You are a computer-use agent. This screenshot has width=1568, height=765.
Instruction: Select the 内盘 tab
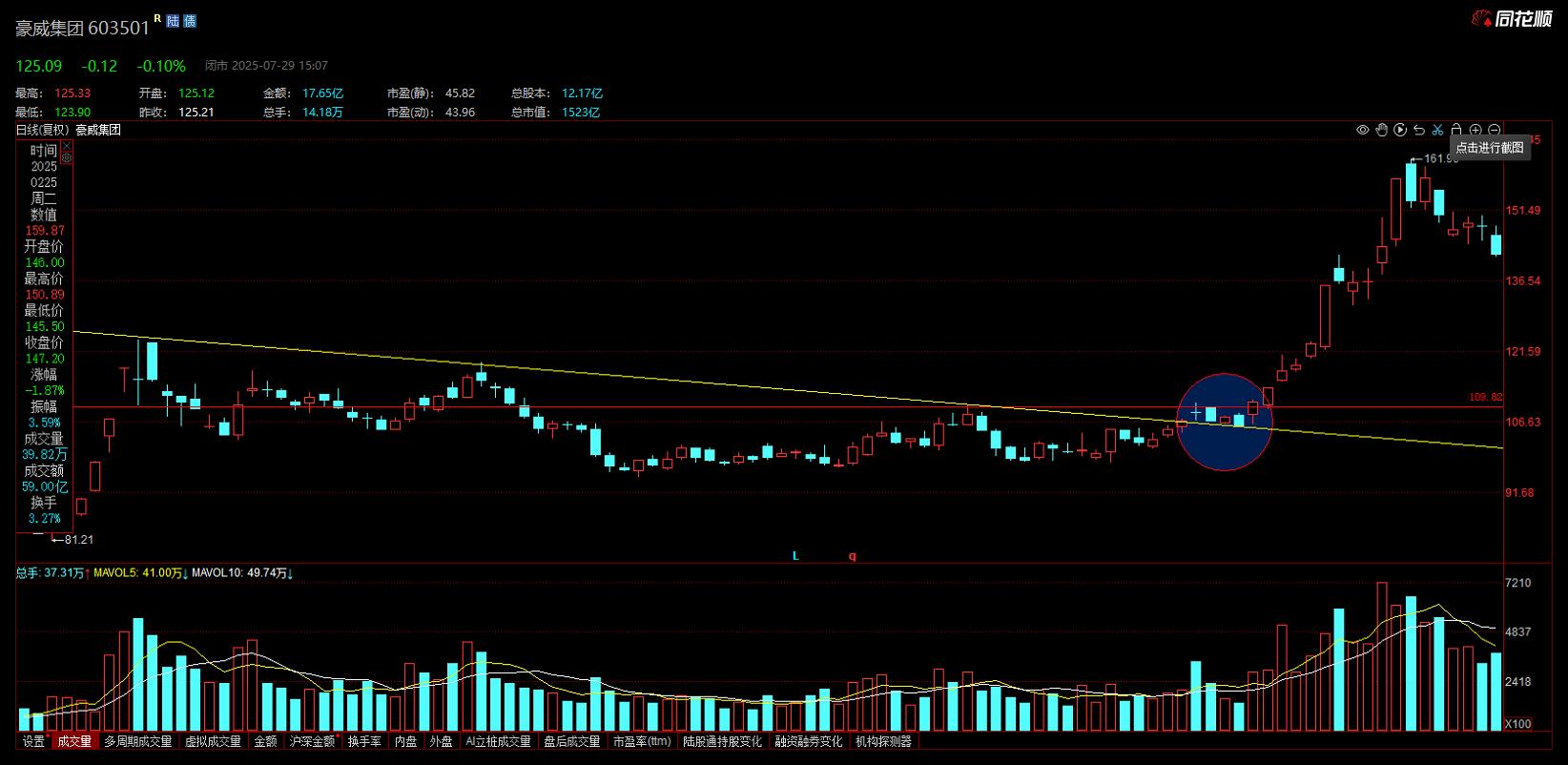(x=406, y=741)
